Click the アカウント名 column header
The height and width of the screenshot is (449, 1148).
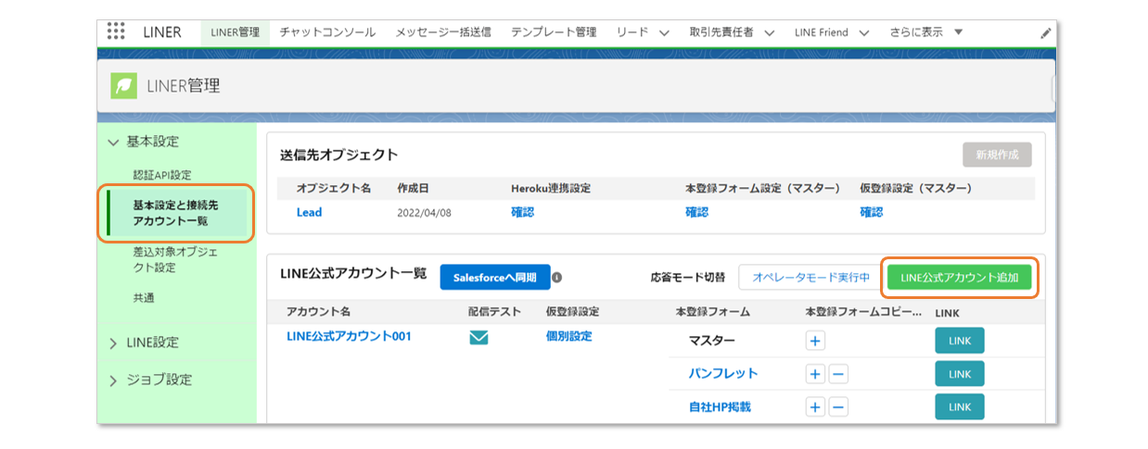[319, 312]
